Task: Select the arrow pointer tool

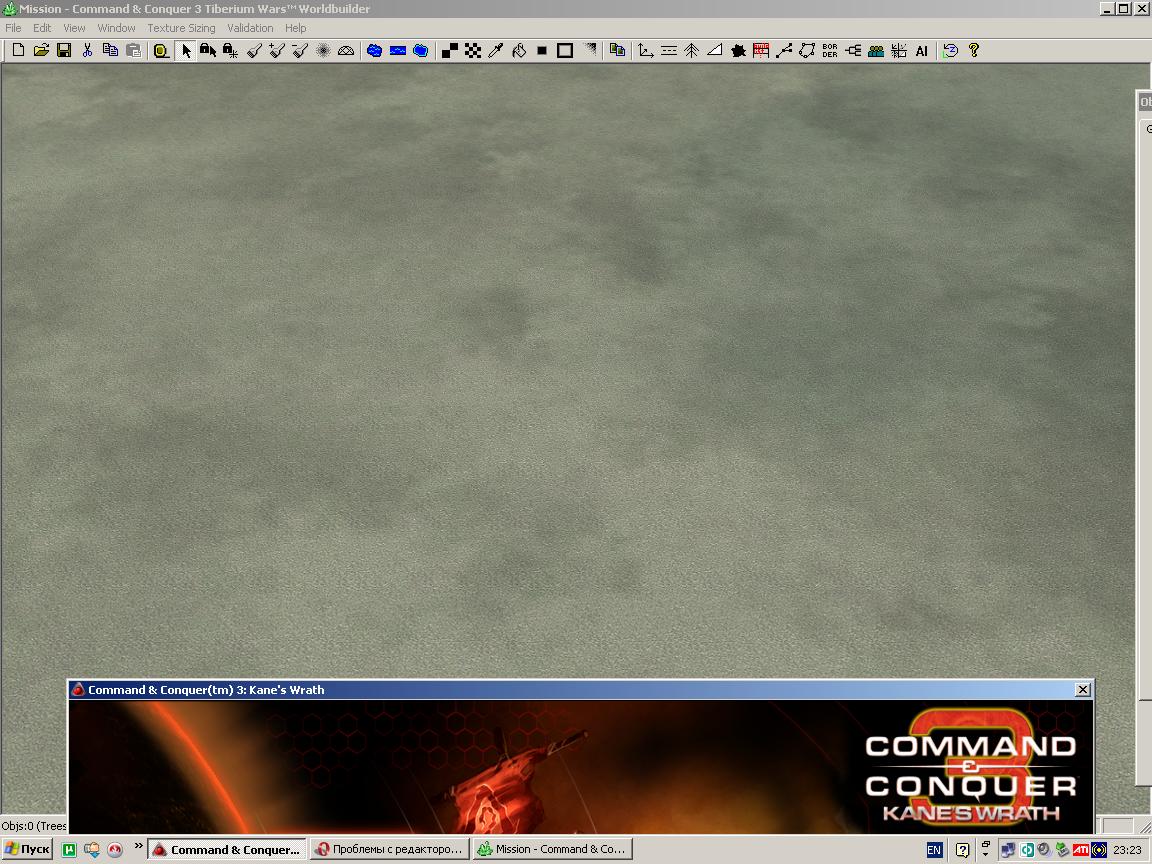Action: coord(185,50)
